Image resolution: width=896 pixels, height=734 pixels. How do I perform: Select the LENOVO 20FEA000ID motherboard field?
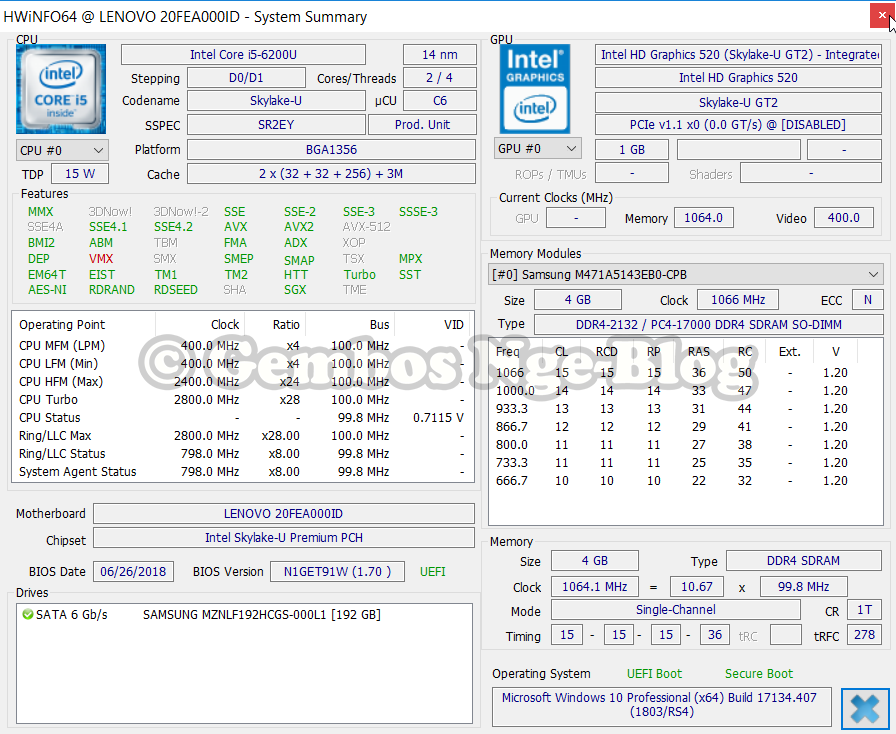point(283,514)
